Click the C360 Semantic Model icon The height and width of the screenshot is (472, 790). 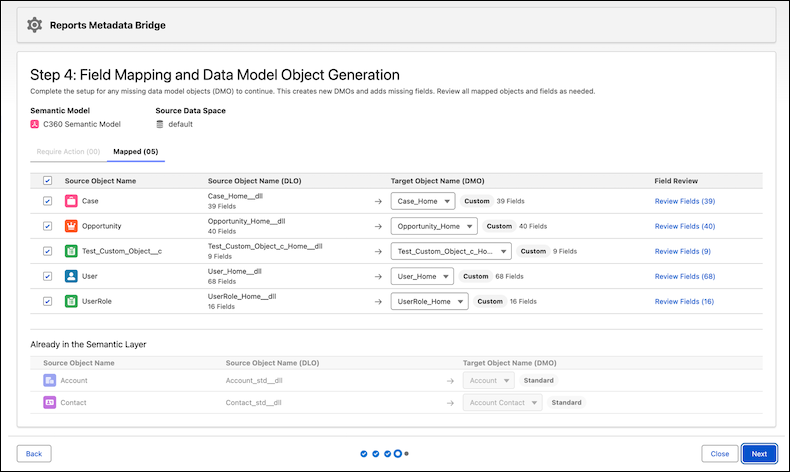point(34,124)
